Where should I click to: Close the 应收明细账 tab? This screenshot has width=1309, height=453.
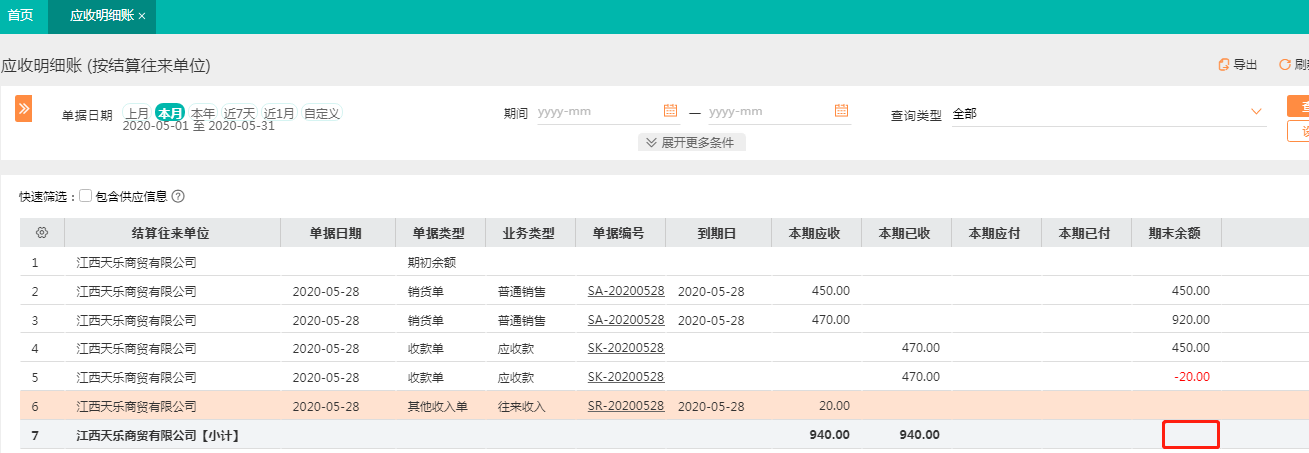point(142,17)
